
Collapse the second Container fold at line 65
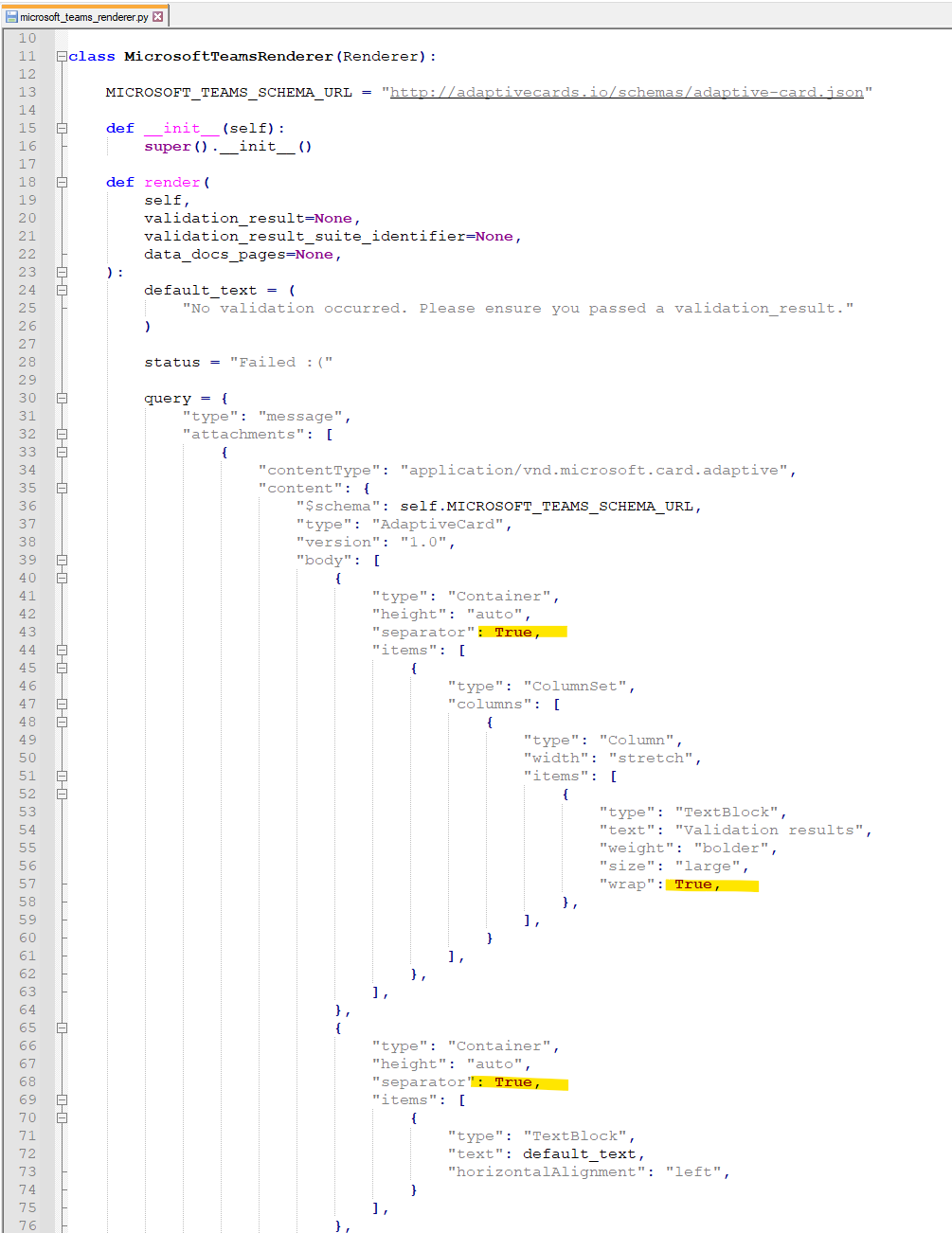[61, 1027]
